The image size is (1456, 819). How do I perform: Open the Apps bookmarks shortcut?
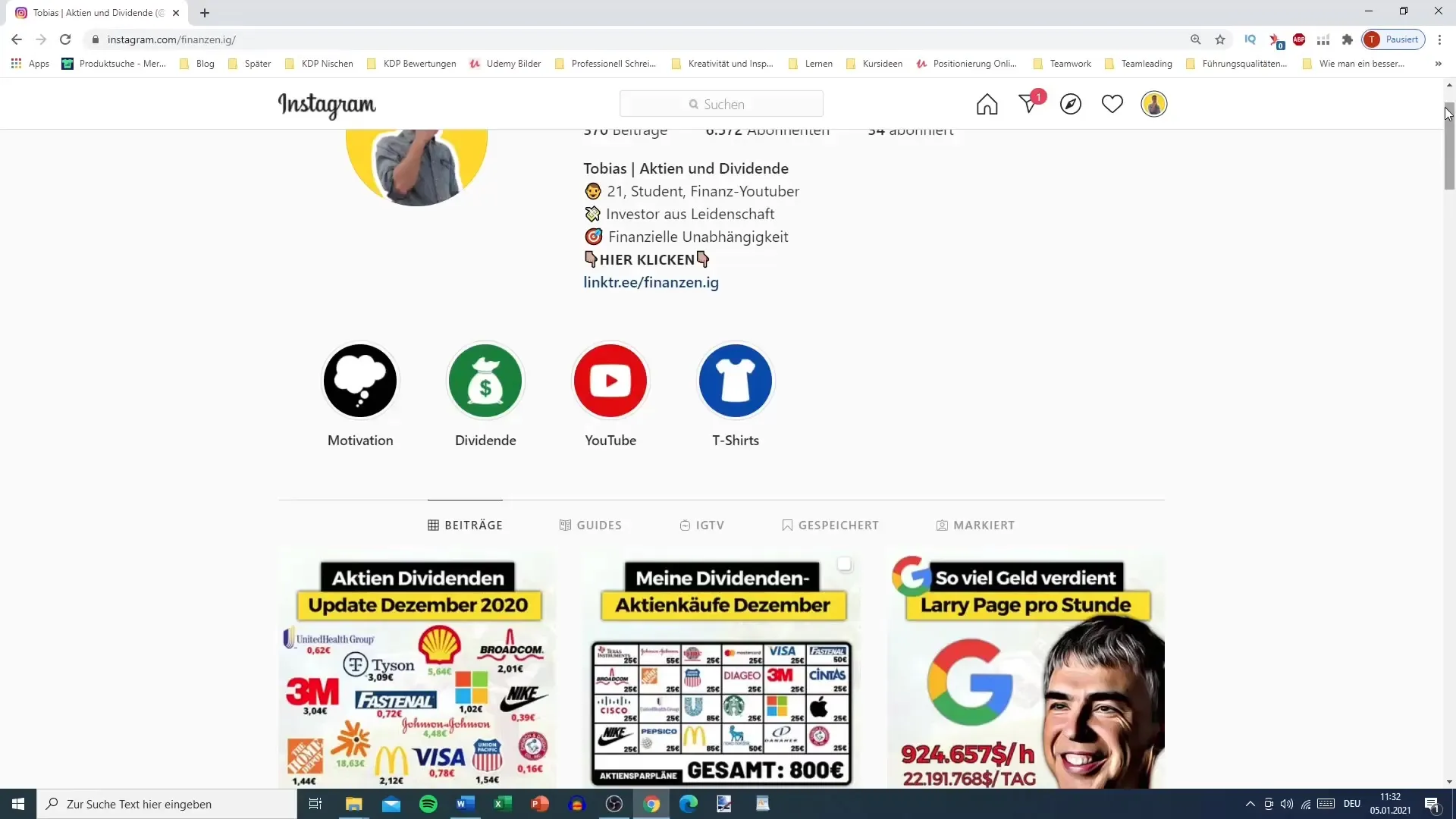[30, 64]
